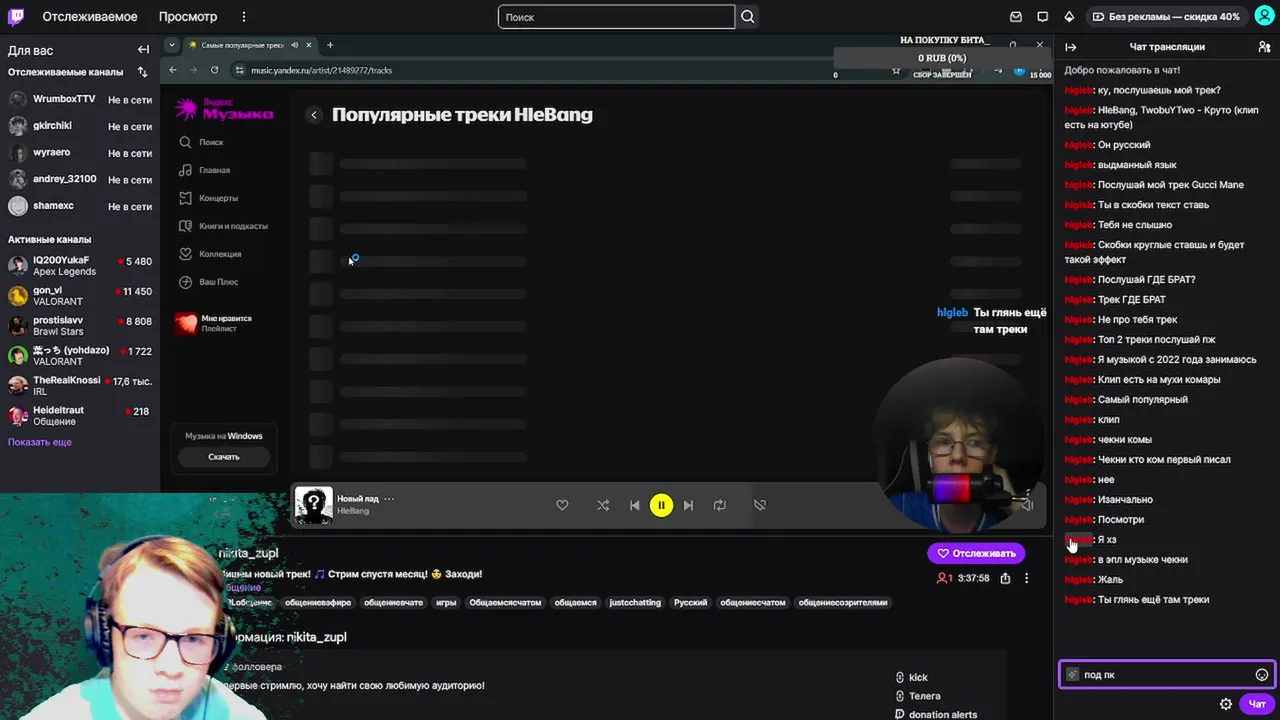Image resolution: width=1280 pixels, height=720 pixels.
Task: Open the Twitch inbox mail icon
Action: tap(1016, 17)
